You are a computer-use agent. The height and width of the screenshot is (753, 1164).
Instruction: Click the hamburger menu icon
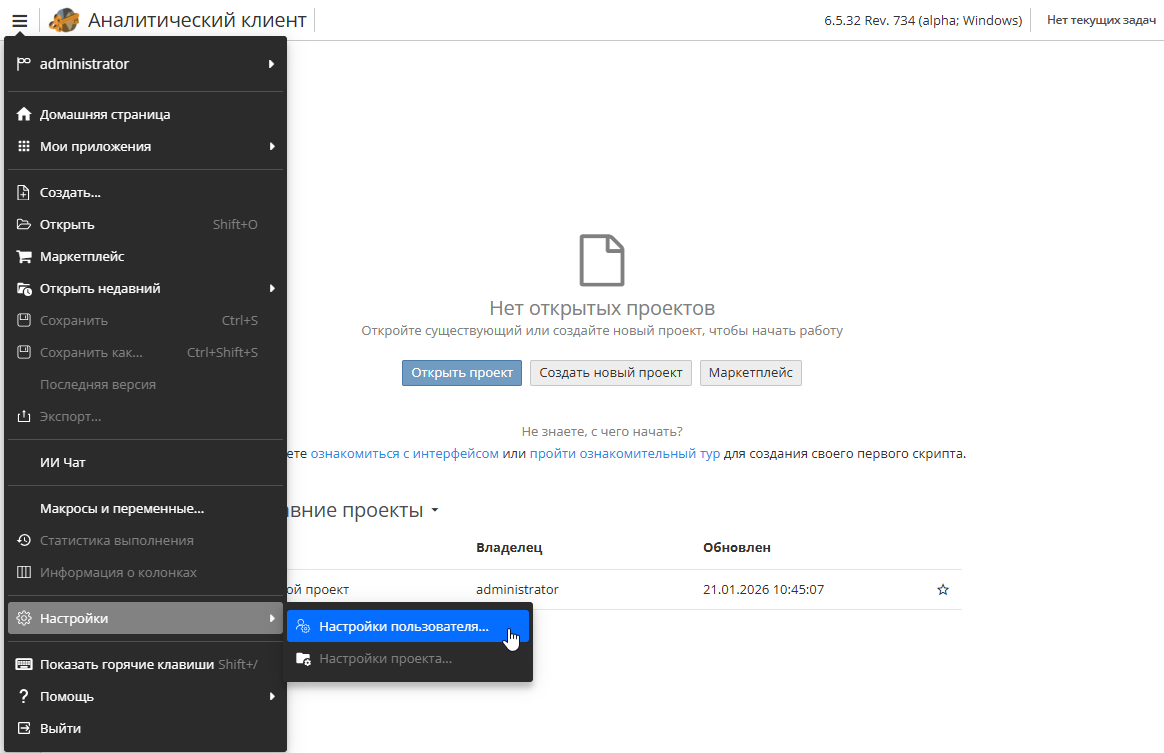(18, 19)
